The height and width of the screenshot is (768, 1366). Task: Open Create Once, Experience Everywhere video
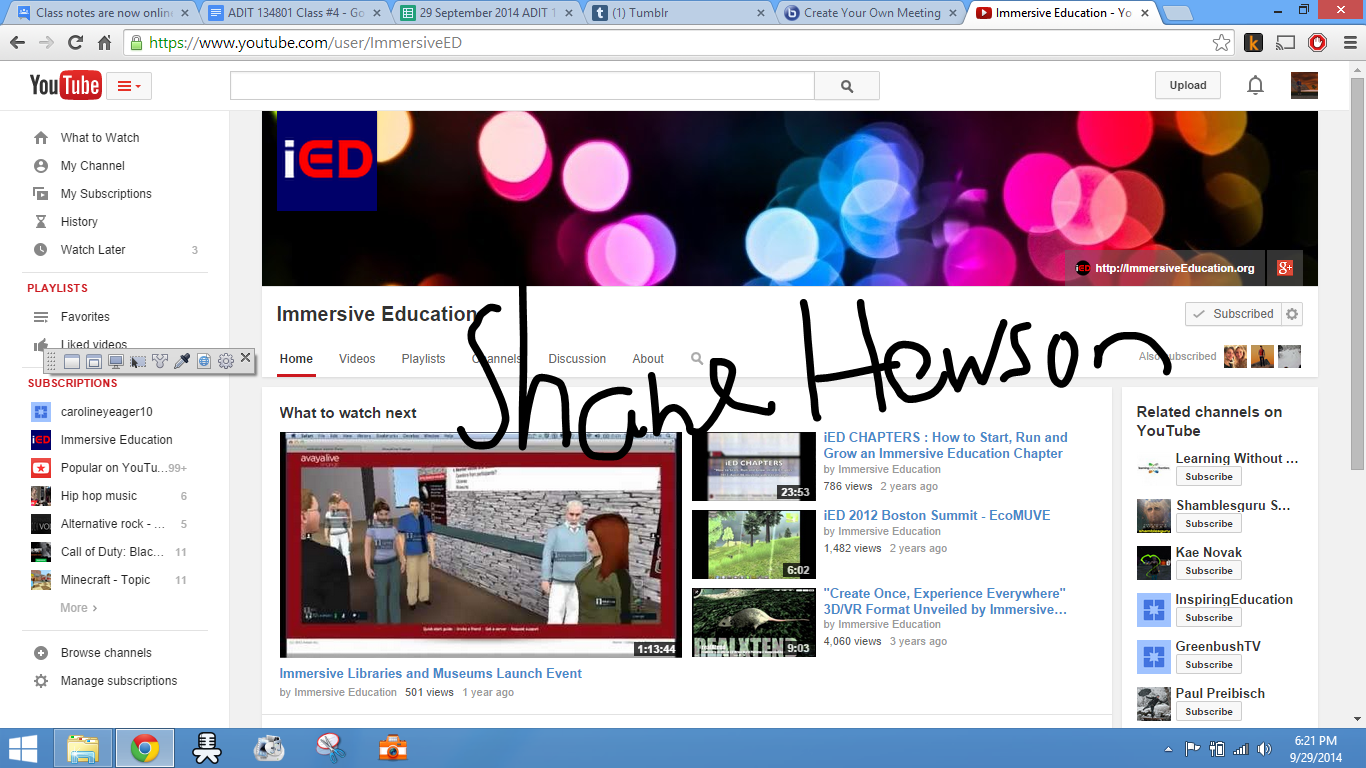click(945, 601)
